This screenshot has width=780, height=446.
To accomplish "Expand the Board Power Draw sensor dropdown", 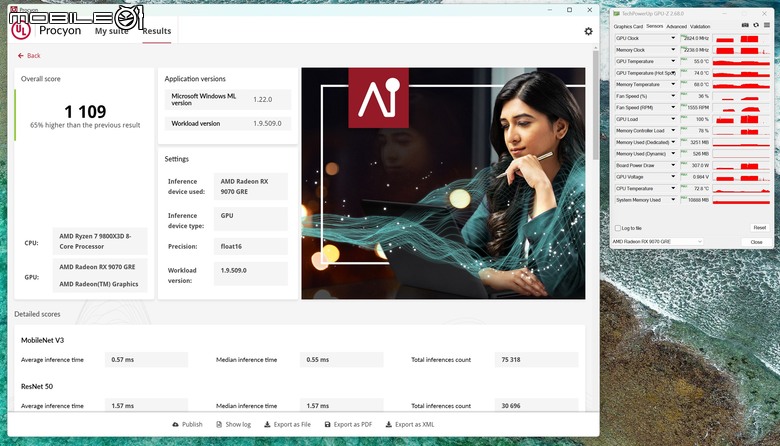I will (x=673, y=165).
